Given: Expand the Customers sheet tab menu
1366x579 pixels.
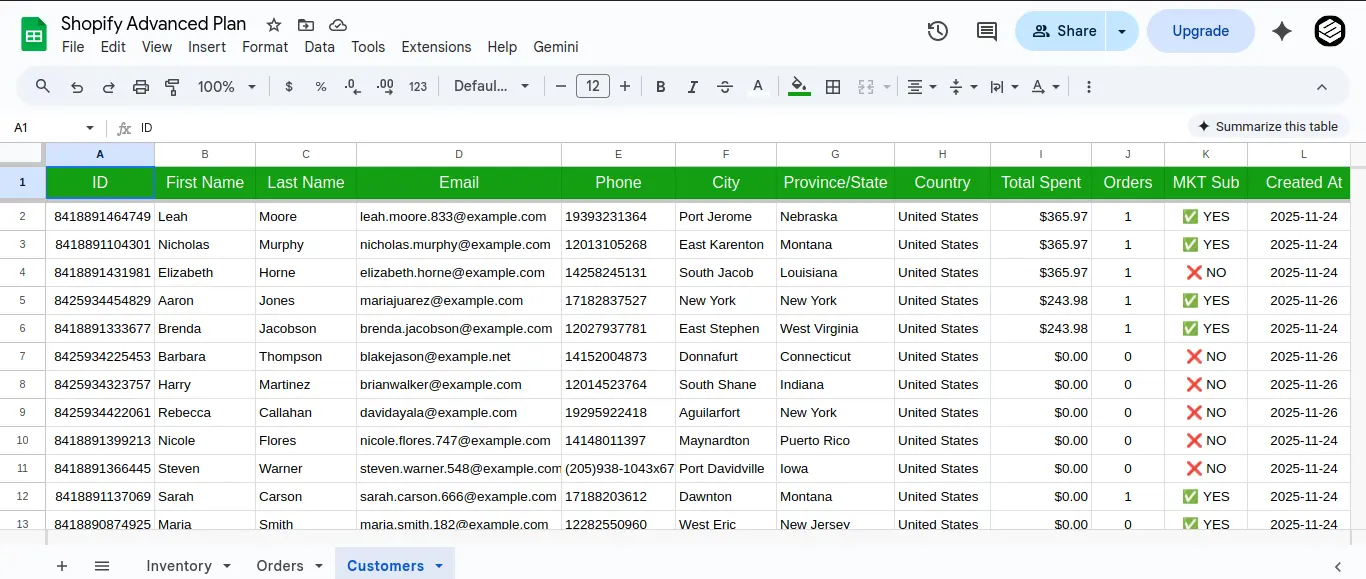Looking at the screenshot, I should (438, 565).
